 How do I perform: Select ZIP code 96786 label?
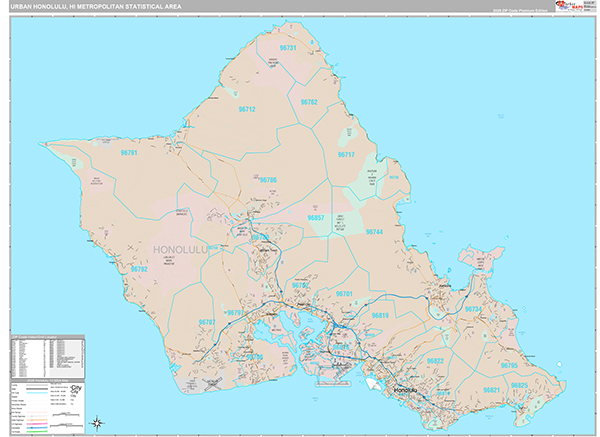267,180
